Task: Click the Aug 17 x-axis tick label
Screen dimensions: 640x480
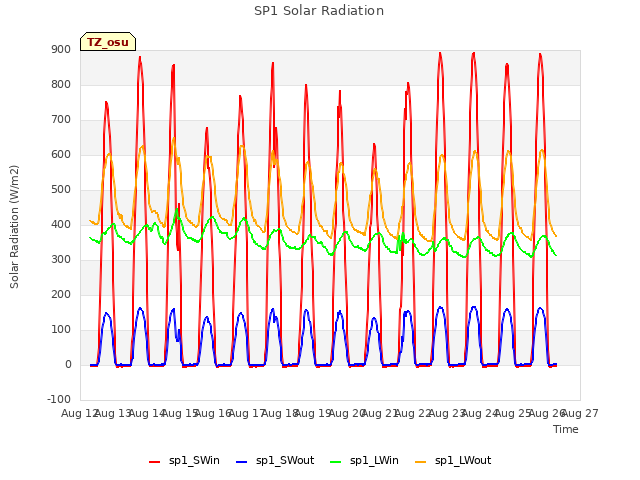Action: 246,413
